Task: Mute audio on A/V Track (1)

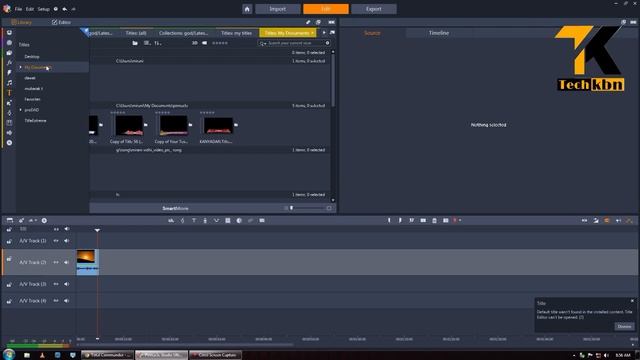Action: point(67,241)
